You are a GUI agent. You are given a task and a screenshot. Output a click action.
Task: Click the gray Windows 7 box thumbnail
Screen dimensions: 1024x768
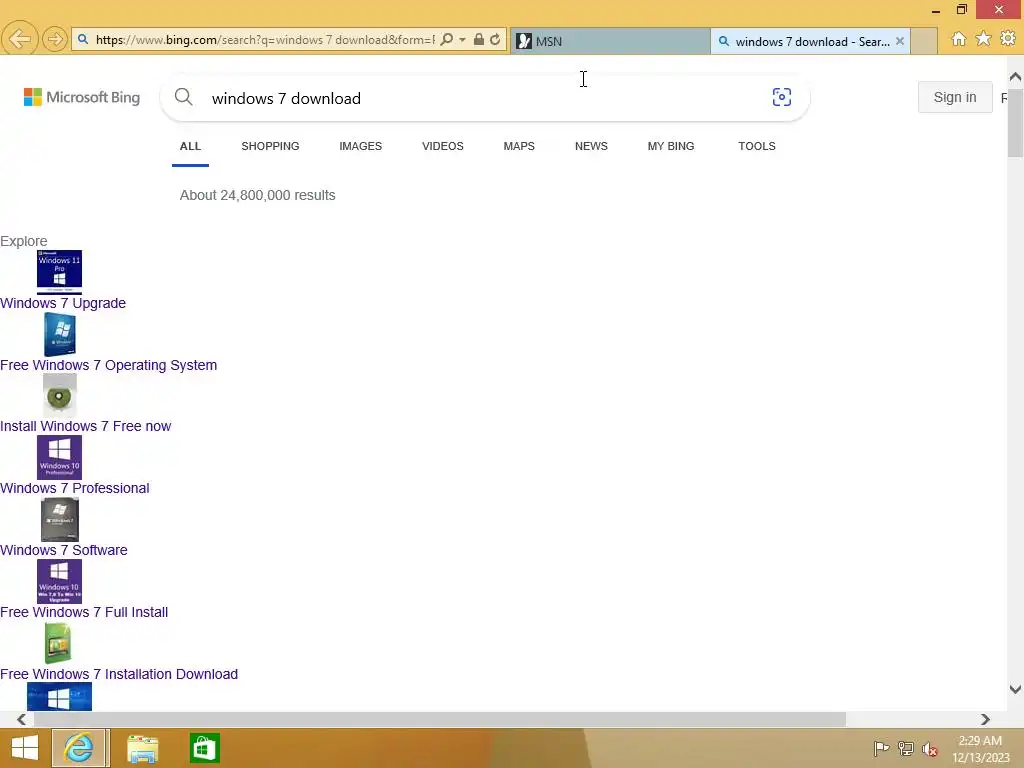[x=59, y=520]
